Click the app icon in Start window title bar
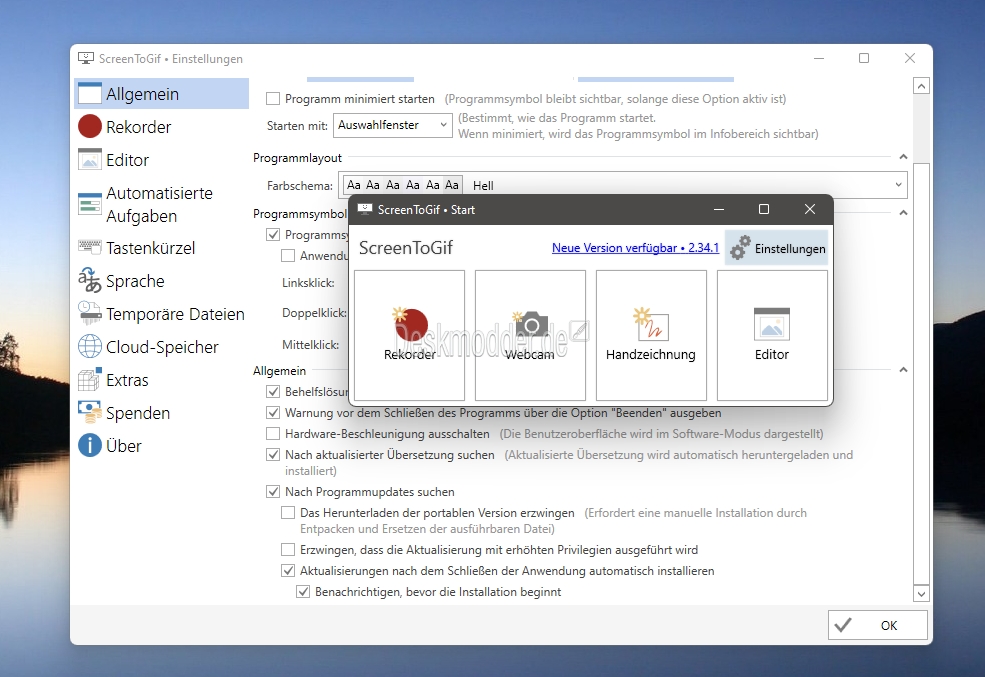 pos(364,209)
